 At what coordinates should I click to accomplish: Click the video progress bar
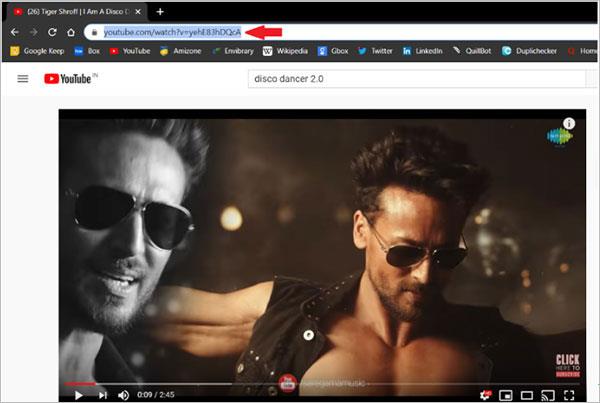(321, 383)
